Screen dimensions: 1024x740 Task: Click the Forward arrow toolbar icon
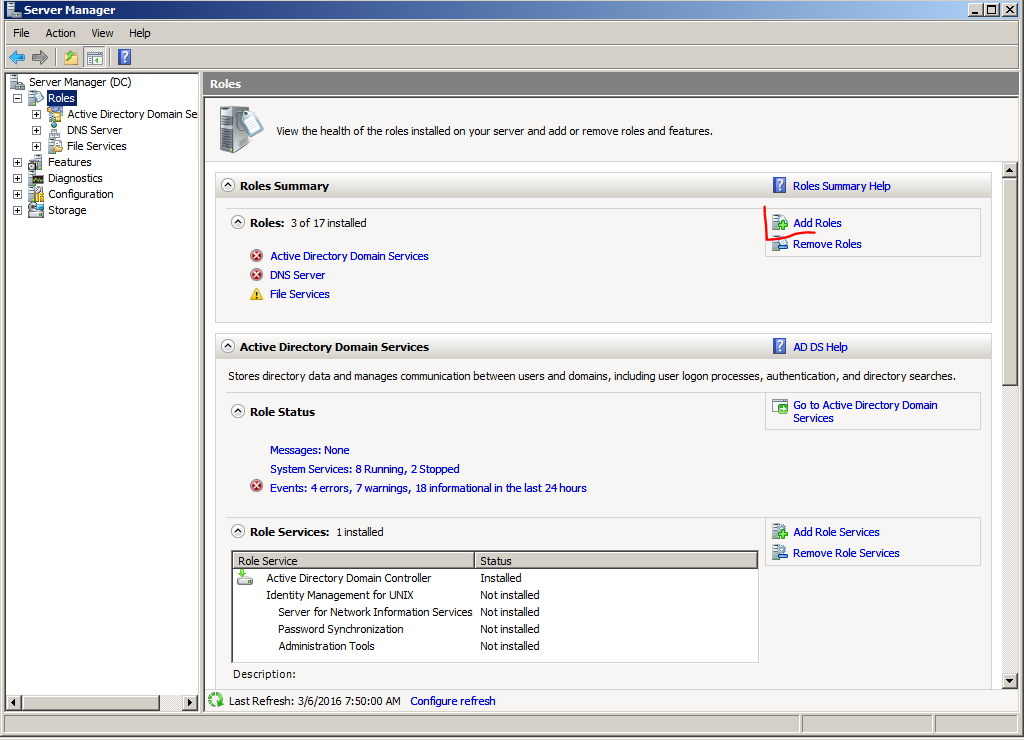(40, 57)
